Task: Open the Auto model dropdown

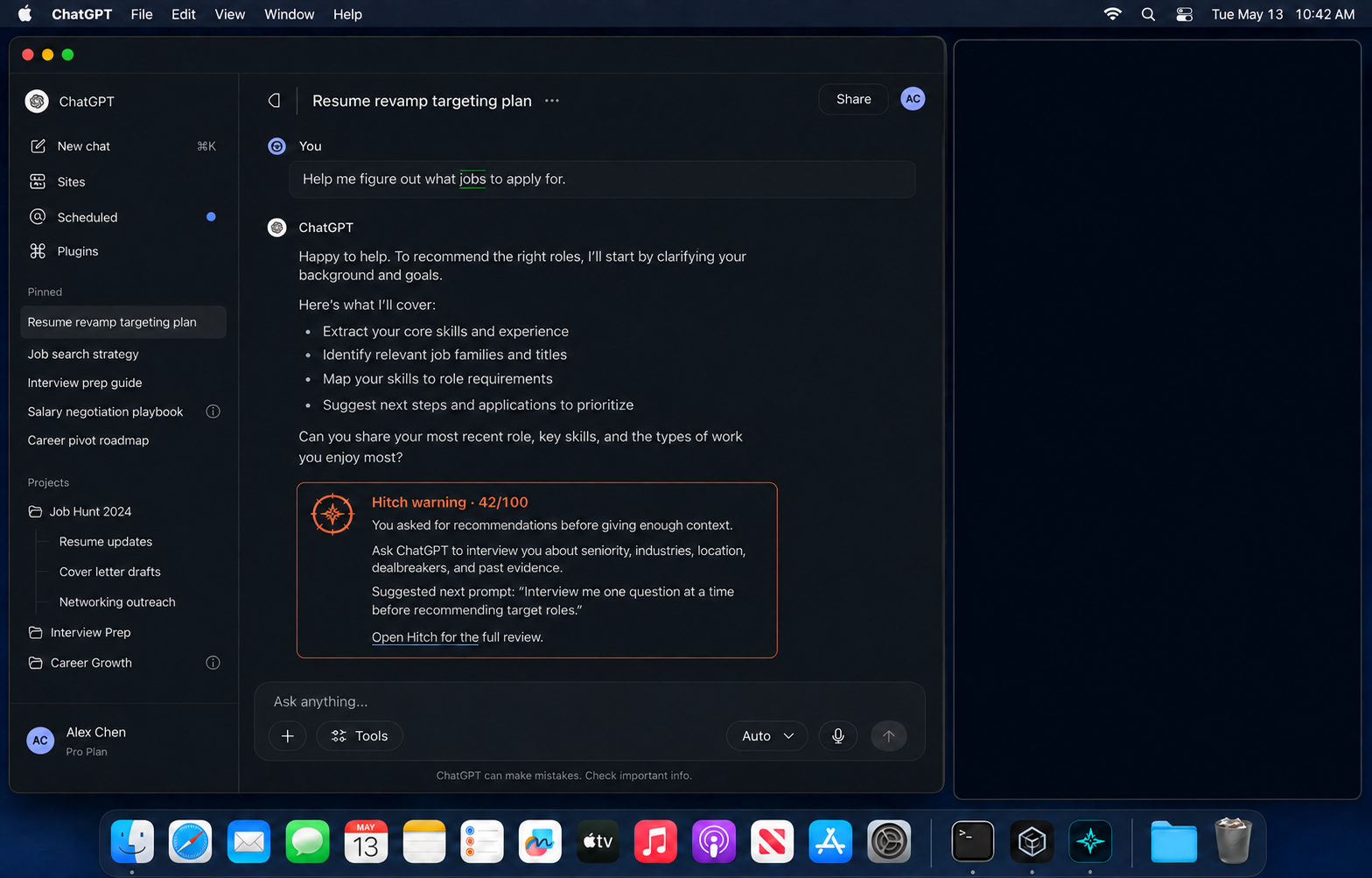Action: click(x=767, y=736)
